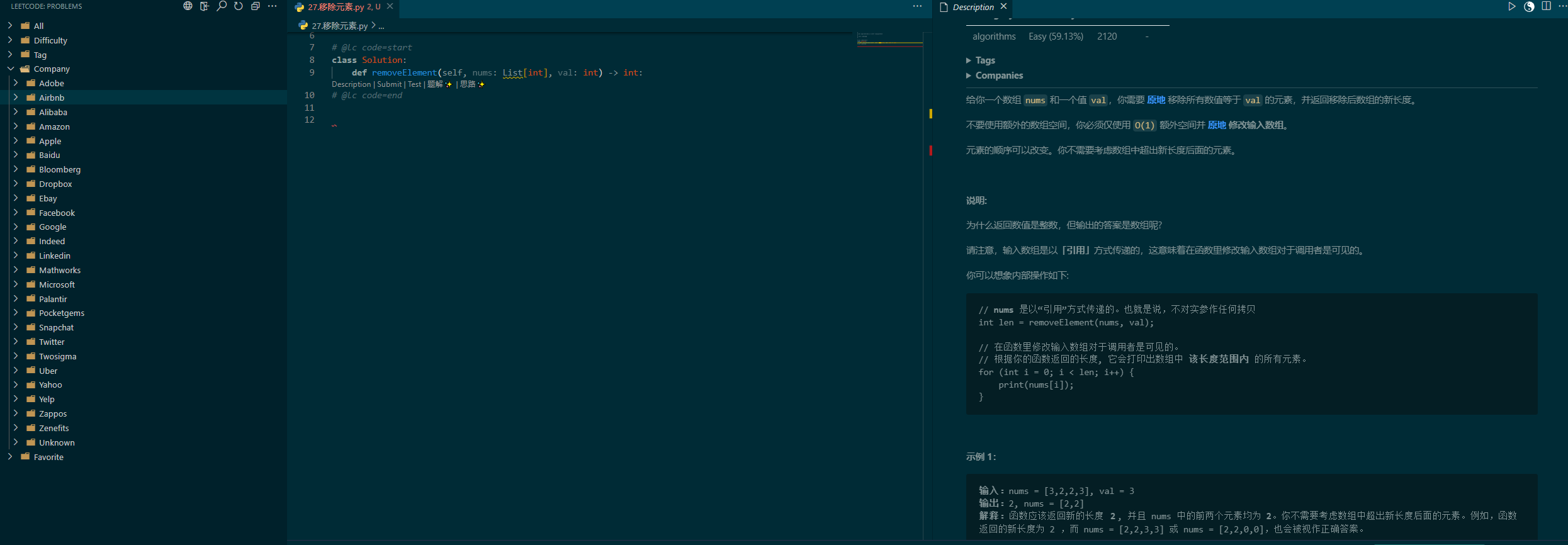Click the 27.移除元素.py breadcrumb item
This screenshot has height=545, width=1568.
pos(340,26)
